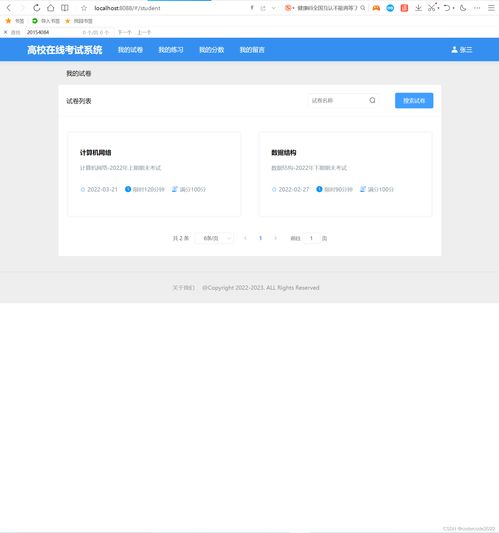Screen dimensions: 499x533
Task: Click the search magnifier in exam name field
Action: [372, 100]
